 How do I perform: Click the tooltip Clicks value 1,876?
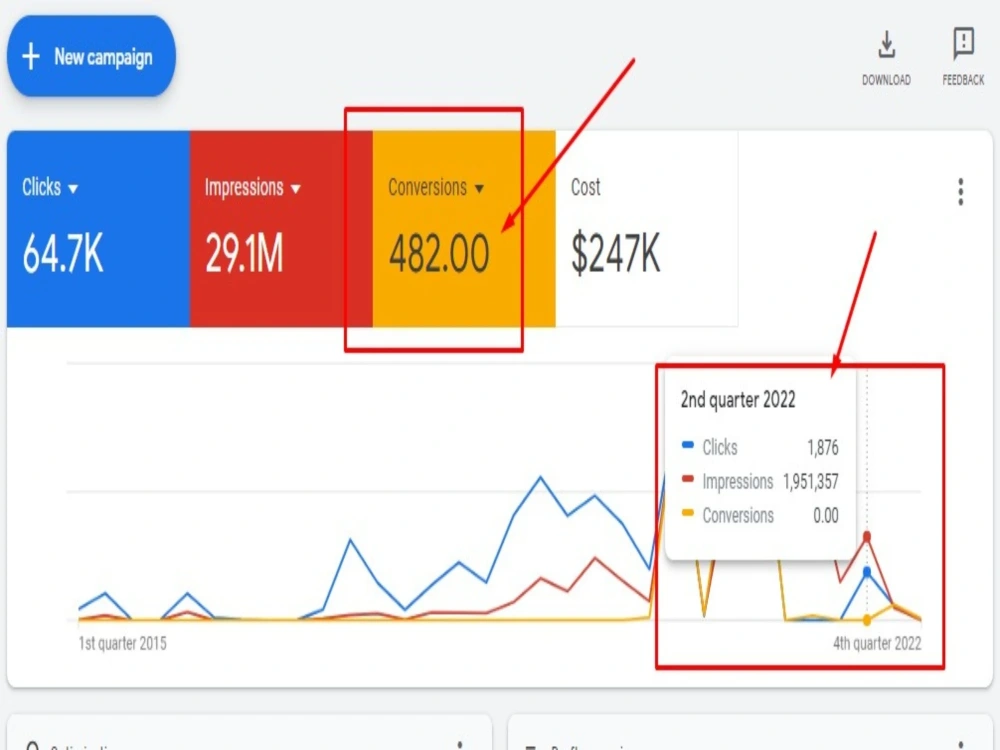[823, 448]
